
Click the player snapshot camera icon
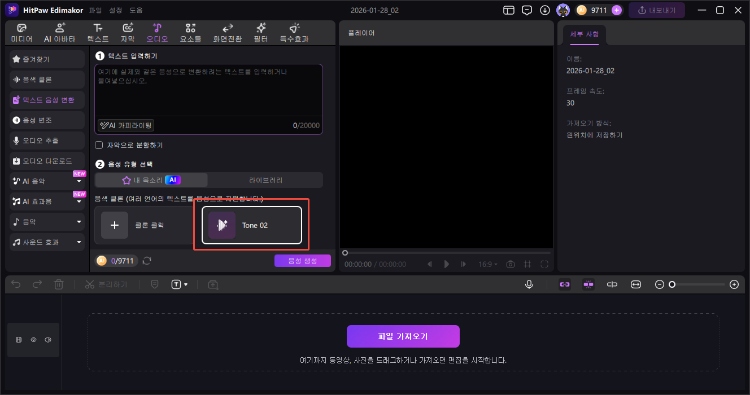coord(511,264)
